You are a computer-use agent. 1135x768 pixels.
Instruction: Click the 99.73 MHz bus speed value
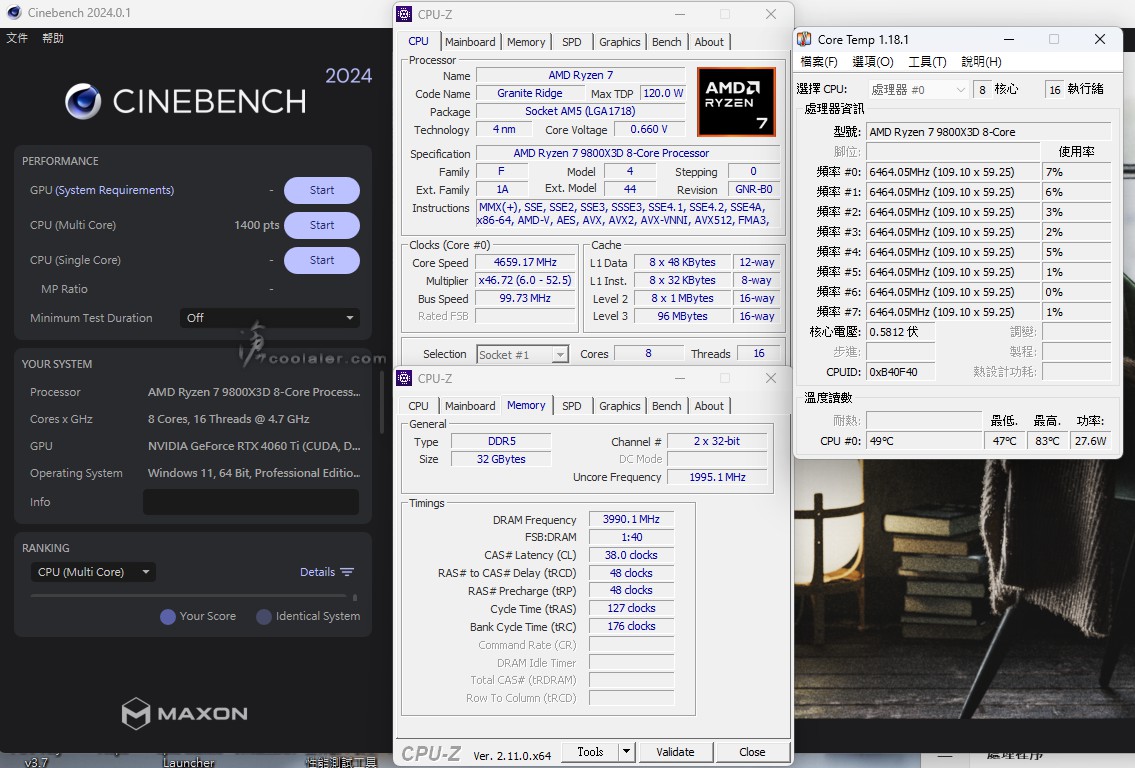point(525,298)
